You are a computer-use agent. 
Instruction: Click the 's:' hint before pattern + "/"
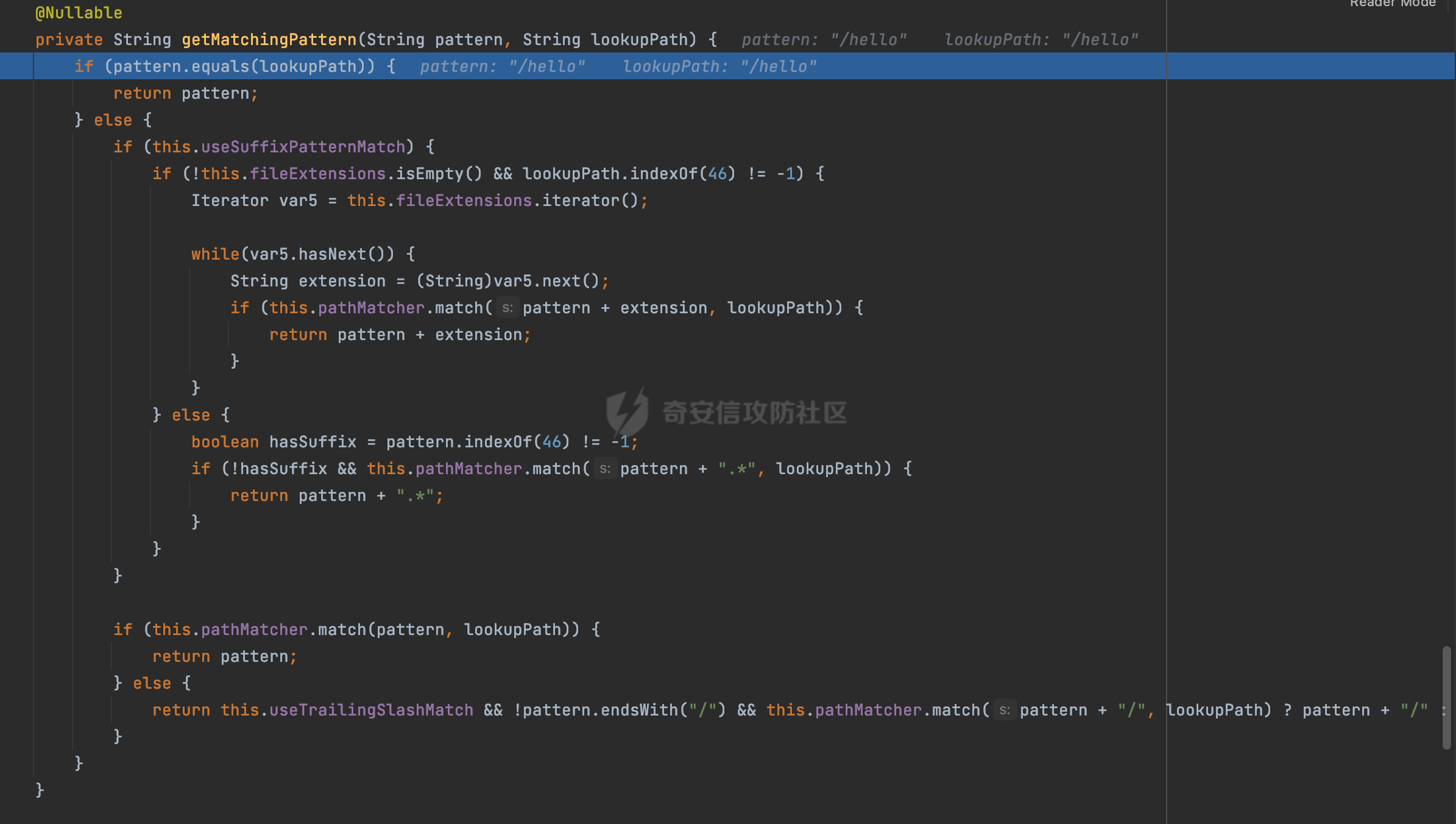[1004, 711]
